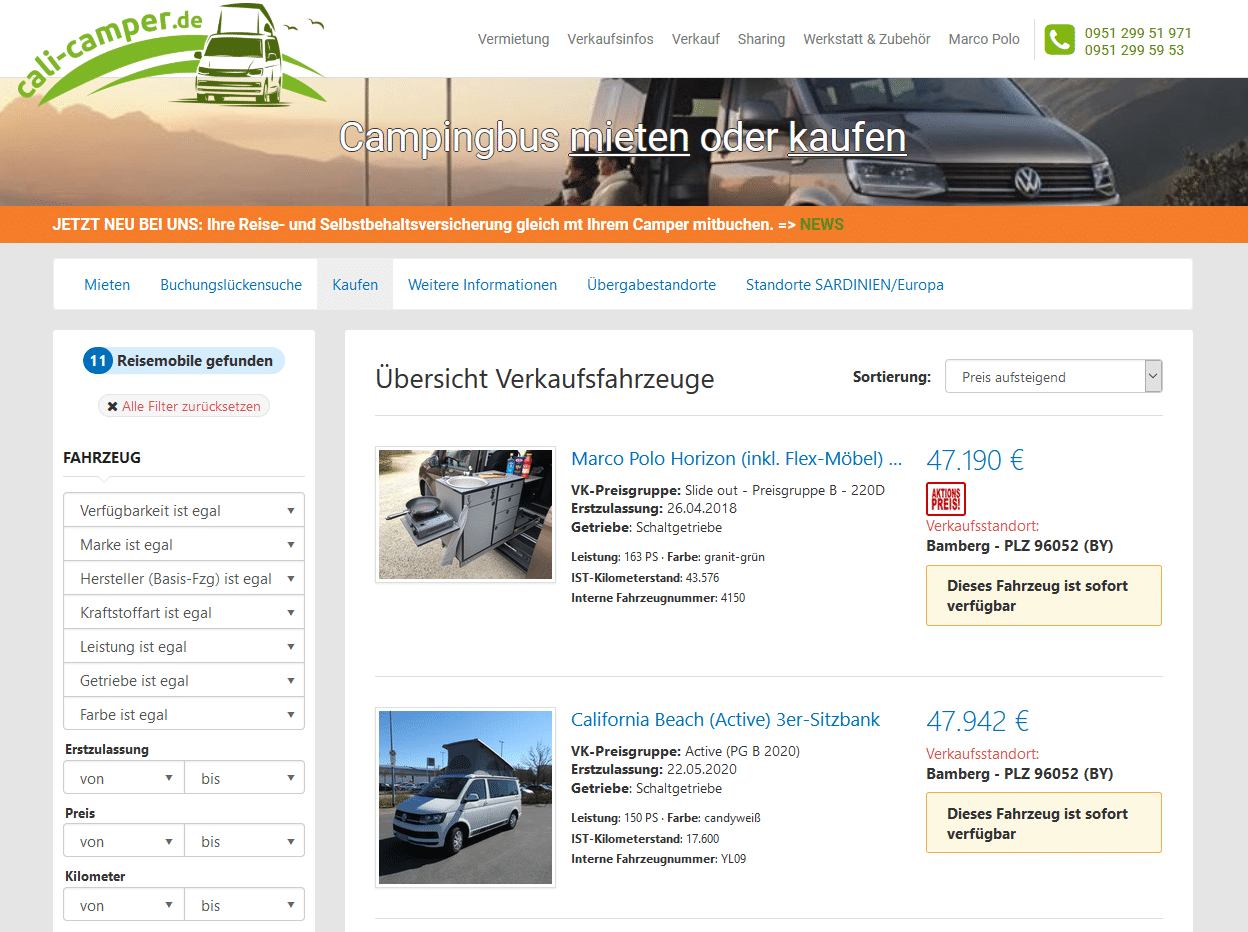Open Verkaufsinfos menu item
1248x932 pixels.
(x=610, y=39)
